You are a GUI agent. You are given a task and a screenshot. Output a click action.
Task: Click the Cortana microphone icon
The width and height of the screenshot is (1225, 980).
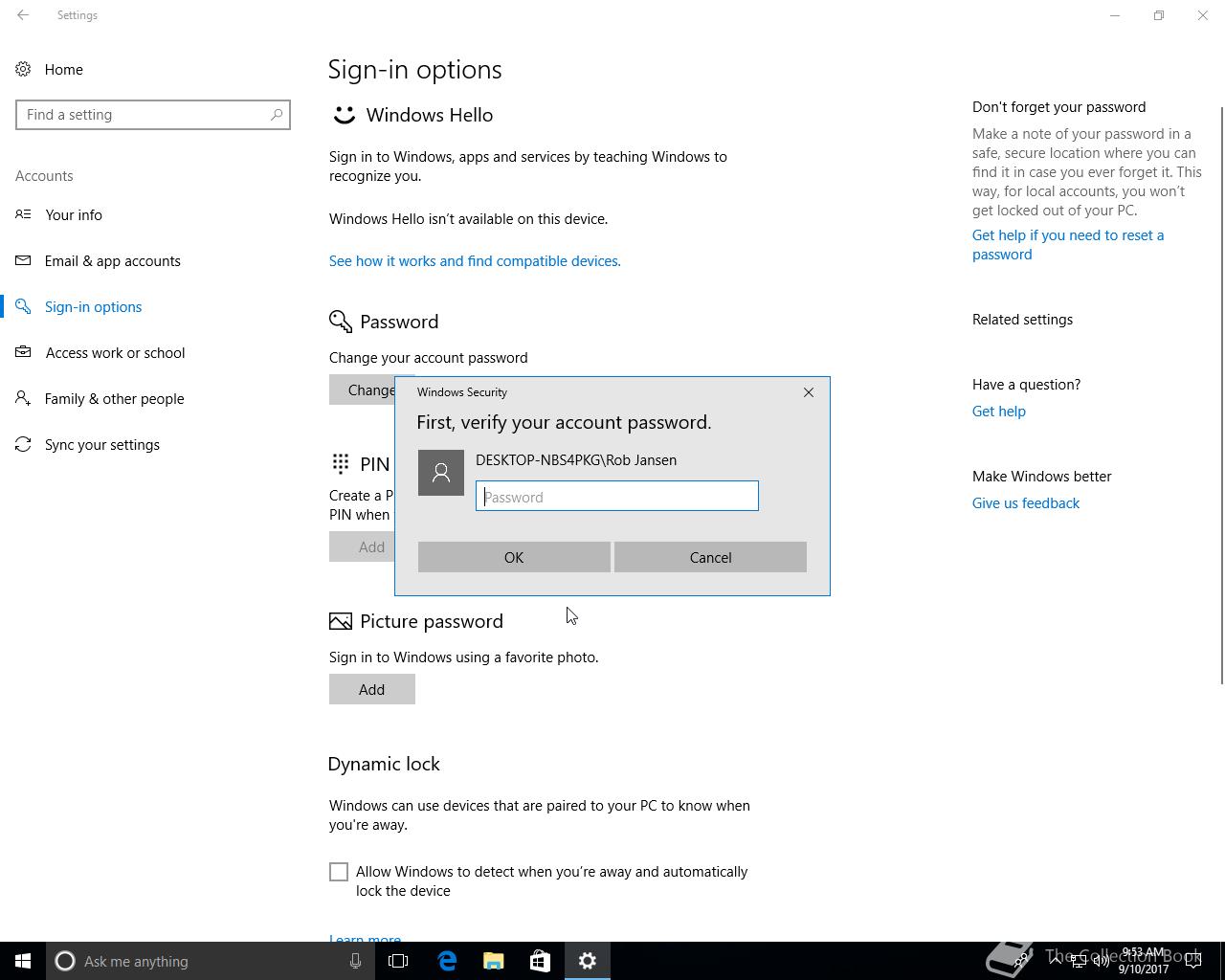tap(355, 961)
